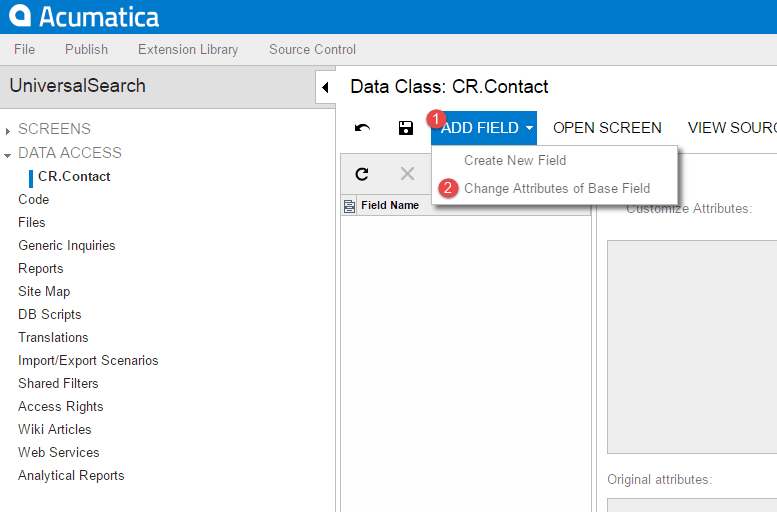777x512 pixels.
Task: Click the VIEW SOURCE button
Action: 732,128
